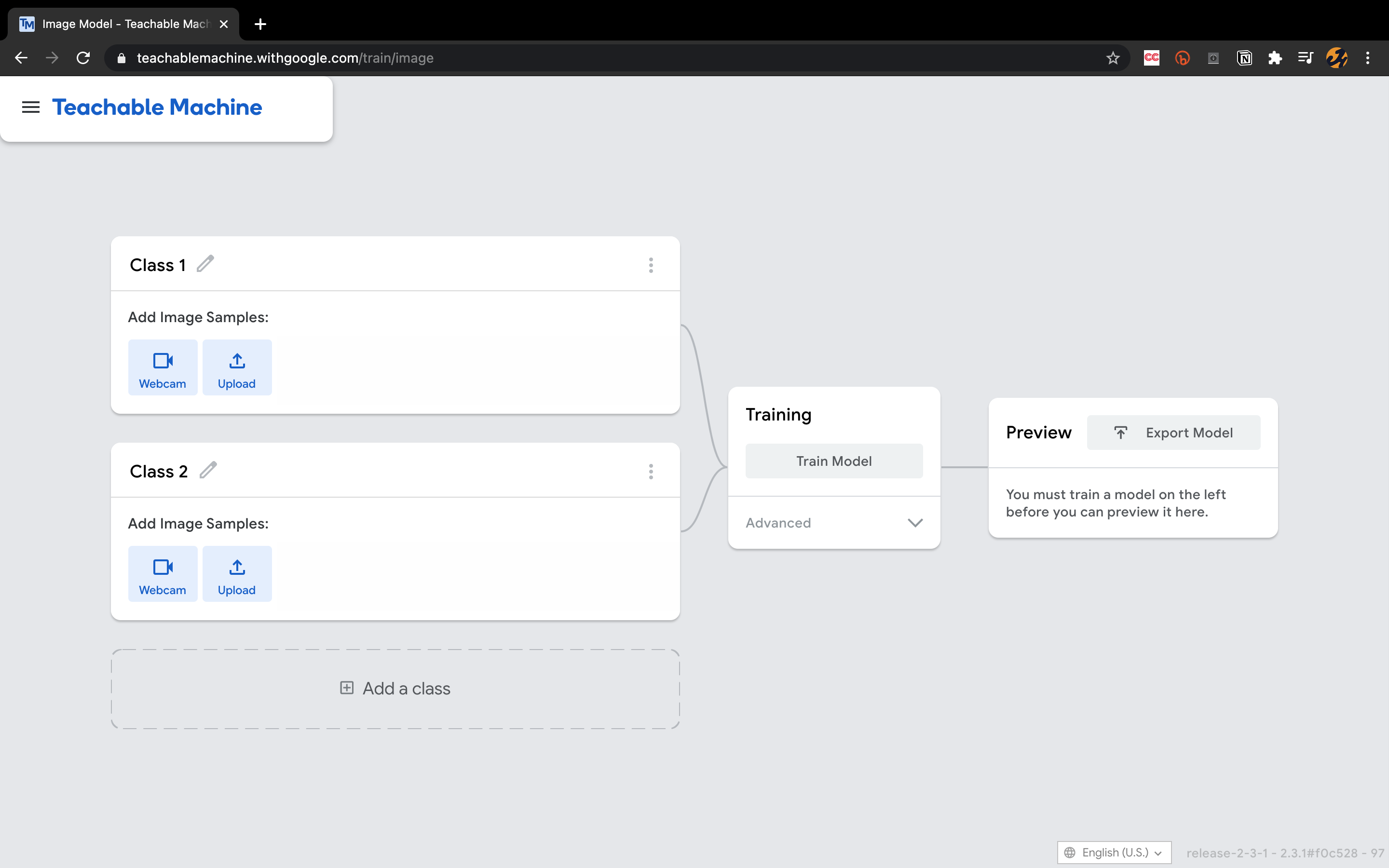Open the Chrome Extensions puzzle icon
The width and height of the screenshot is (1389, 868).
point(1275,58)
